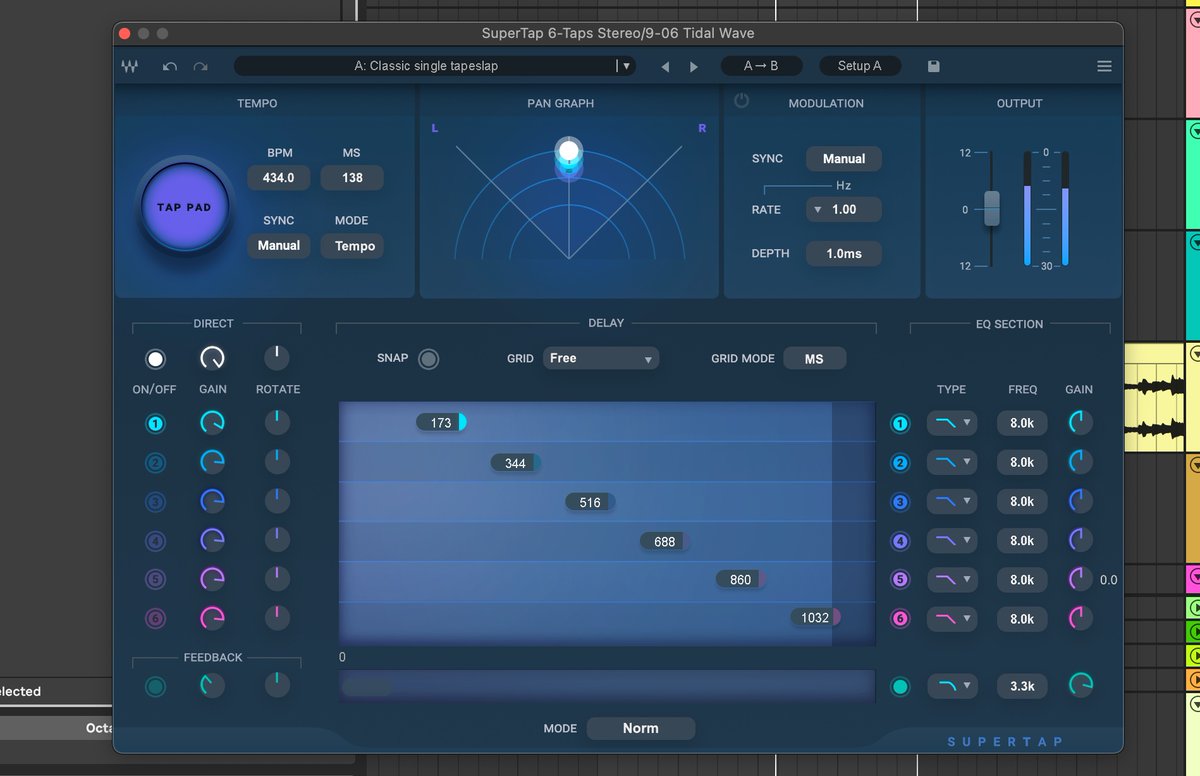The width and height of the screenshot is (1200, 776).
Task: Enable tap 5 on/off button
Action: 155,580
